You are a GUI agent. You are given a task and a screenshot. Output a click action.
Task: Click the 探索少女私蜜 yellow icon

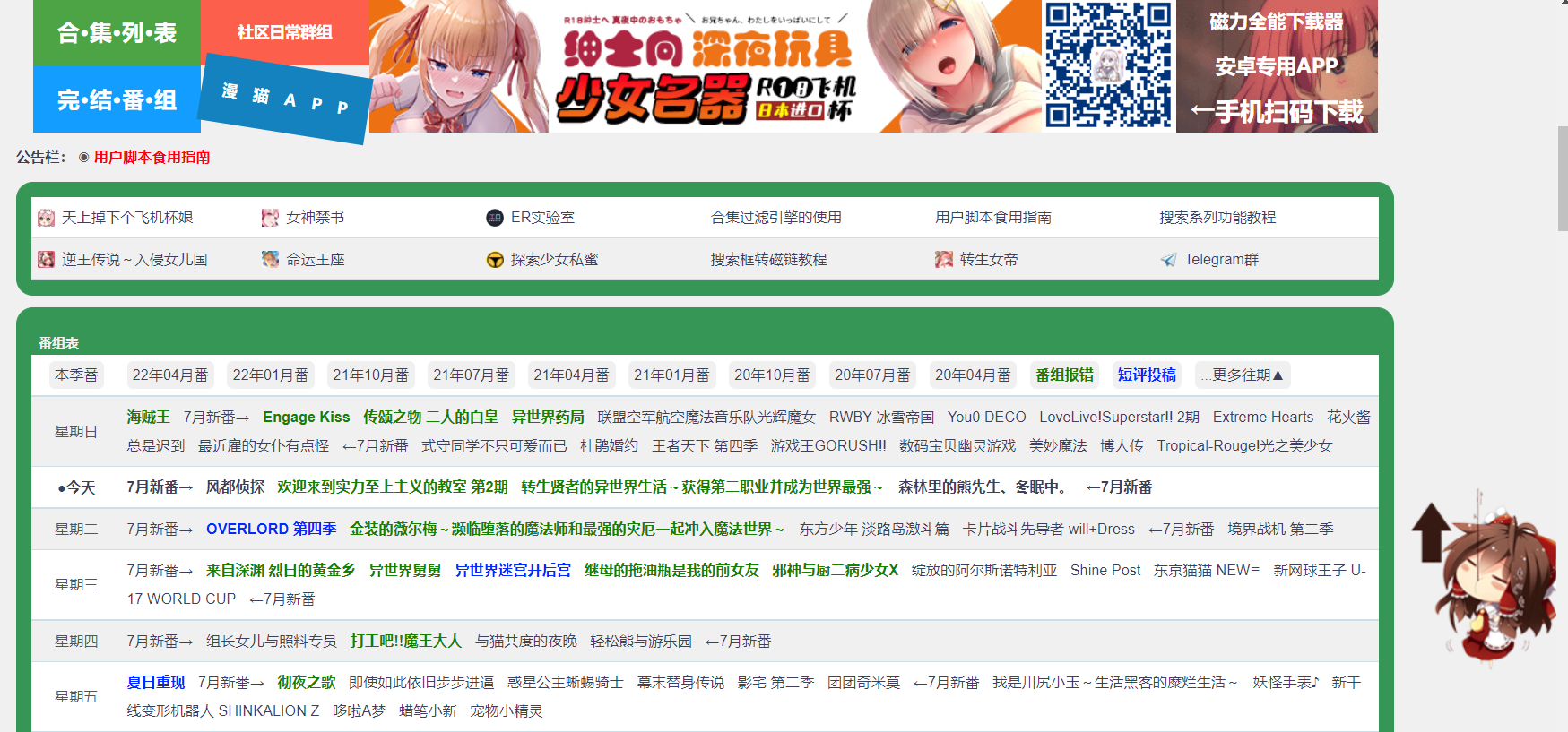pos(495,260)
